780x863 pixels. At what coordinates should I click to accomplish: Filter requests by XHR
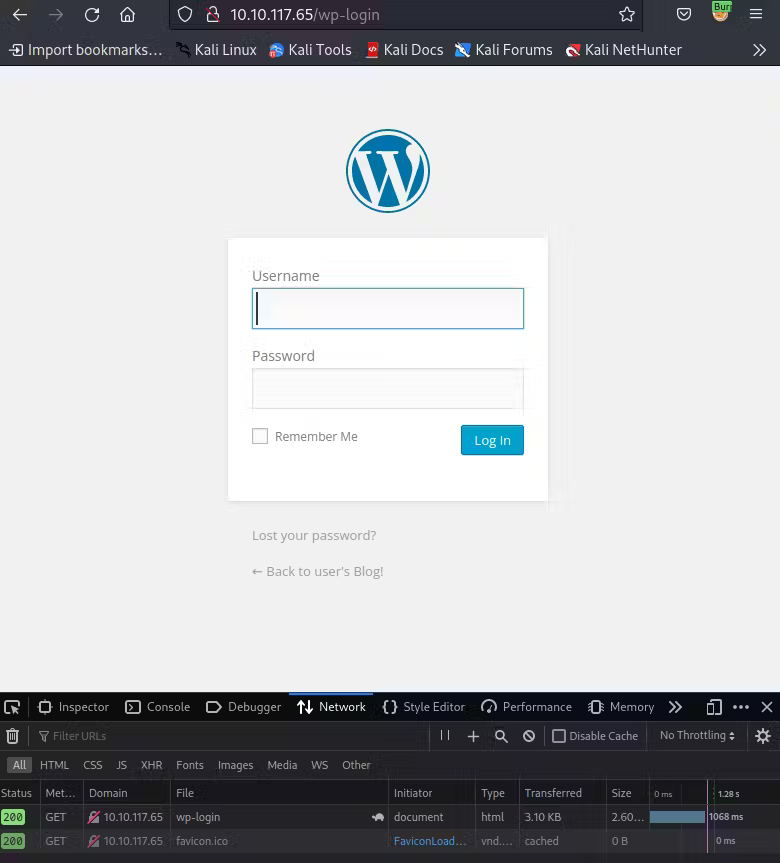[x=151, y=765]
